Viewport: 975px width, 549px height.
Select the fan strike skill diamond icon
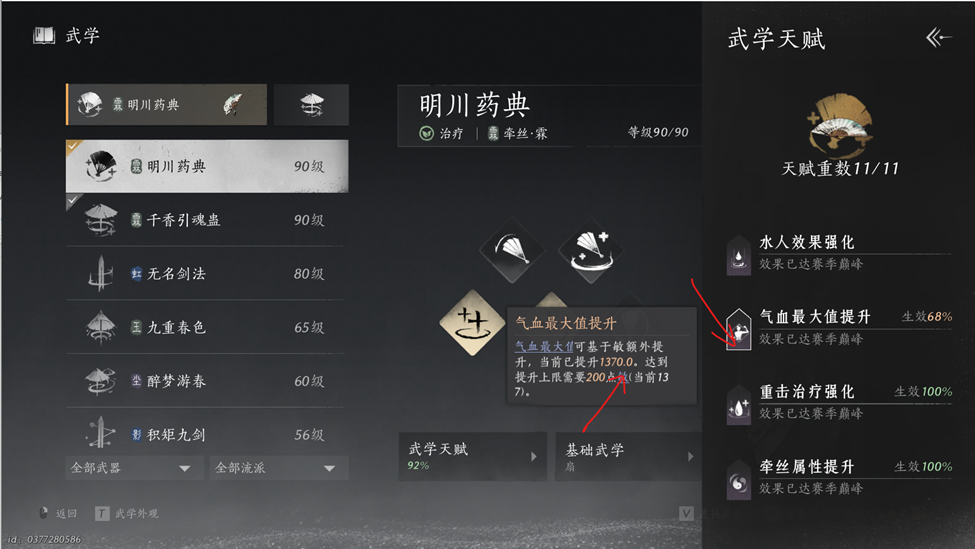click(512, 251)
